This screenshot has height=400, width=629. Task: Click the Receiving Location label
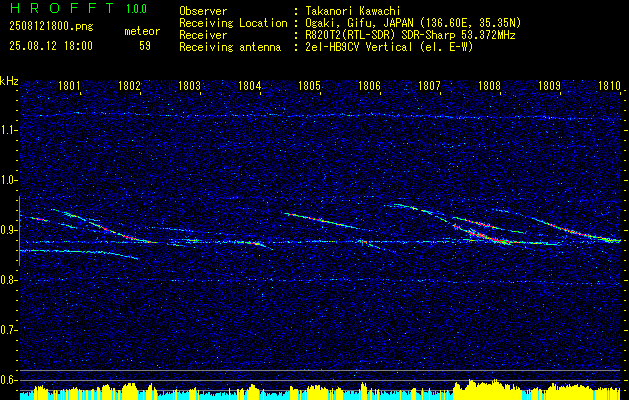tap(233, 23)
